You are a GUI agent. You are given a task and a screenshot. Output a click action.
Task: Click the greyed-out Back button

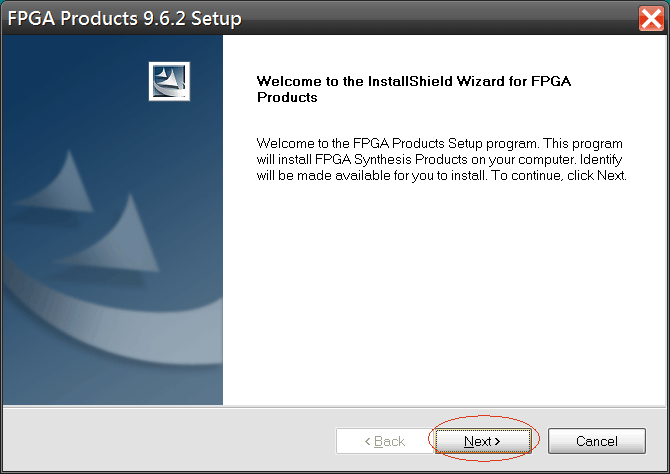pos(384,441)
